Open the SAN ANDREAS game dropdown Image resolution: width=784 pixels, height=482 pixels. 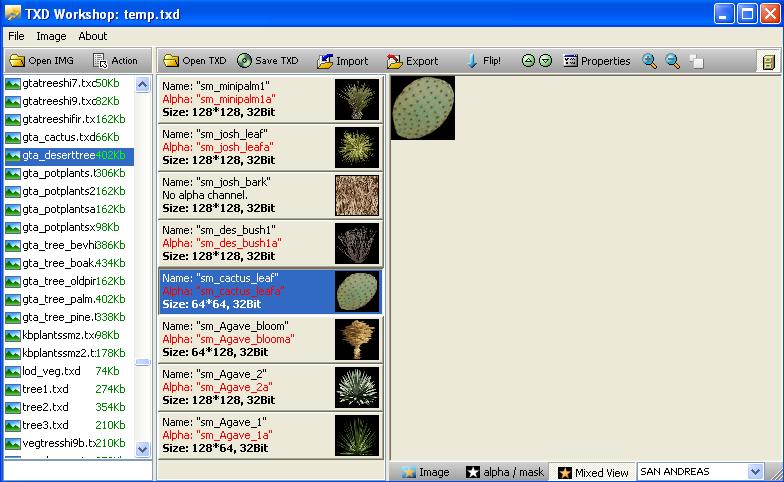pyautogui.click(x=756, y=471)
